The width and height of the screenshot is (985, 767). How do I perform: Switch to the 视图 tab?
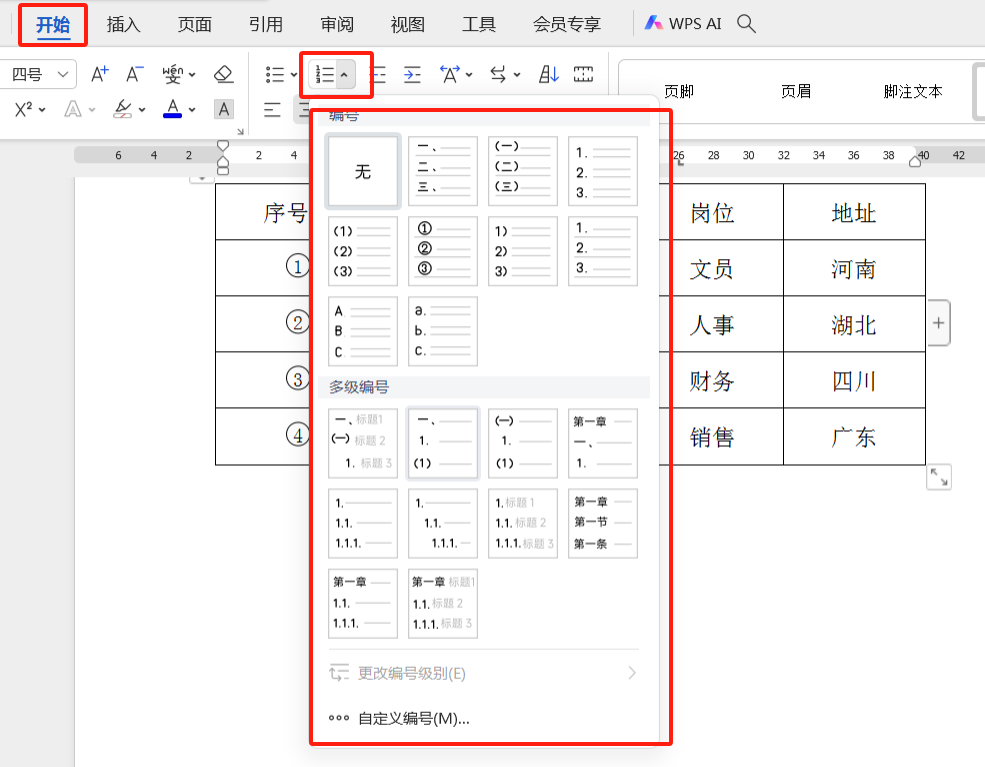pyautogui.click(x=408, y=24)
